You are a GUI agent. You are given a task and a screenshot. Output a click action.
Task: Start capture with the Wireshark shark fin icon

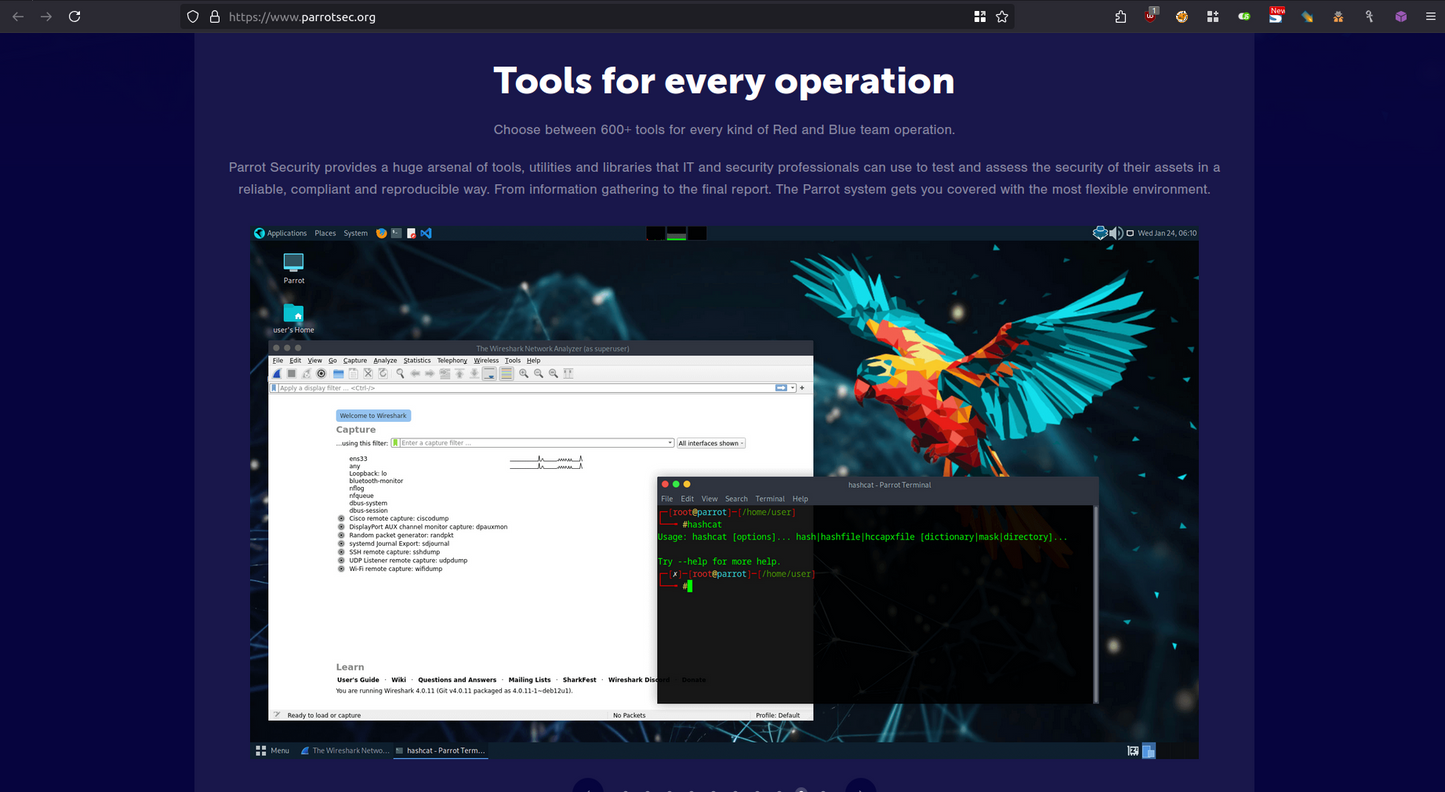[x=277, y=373]
